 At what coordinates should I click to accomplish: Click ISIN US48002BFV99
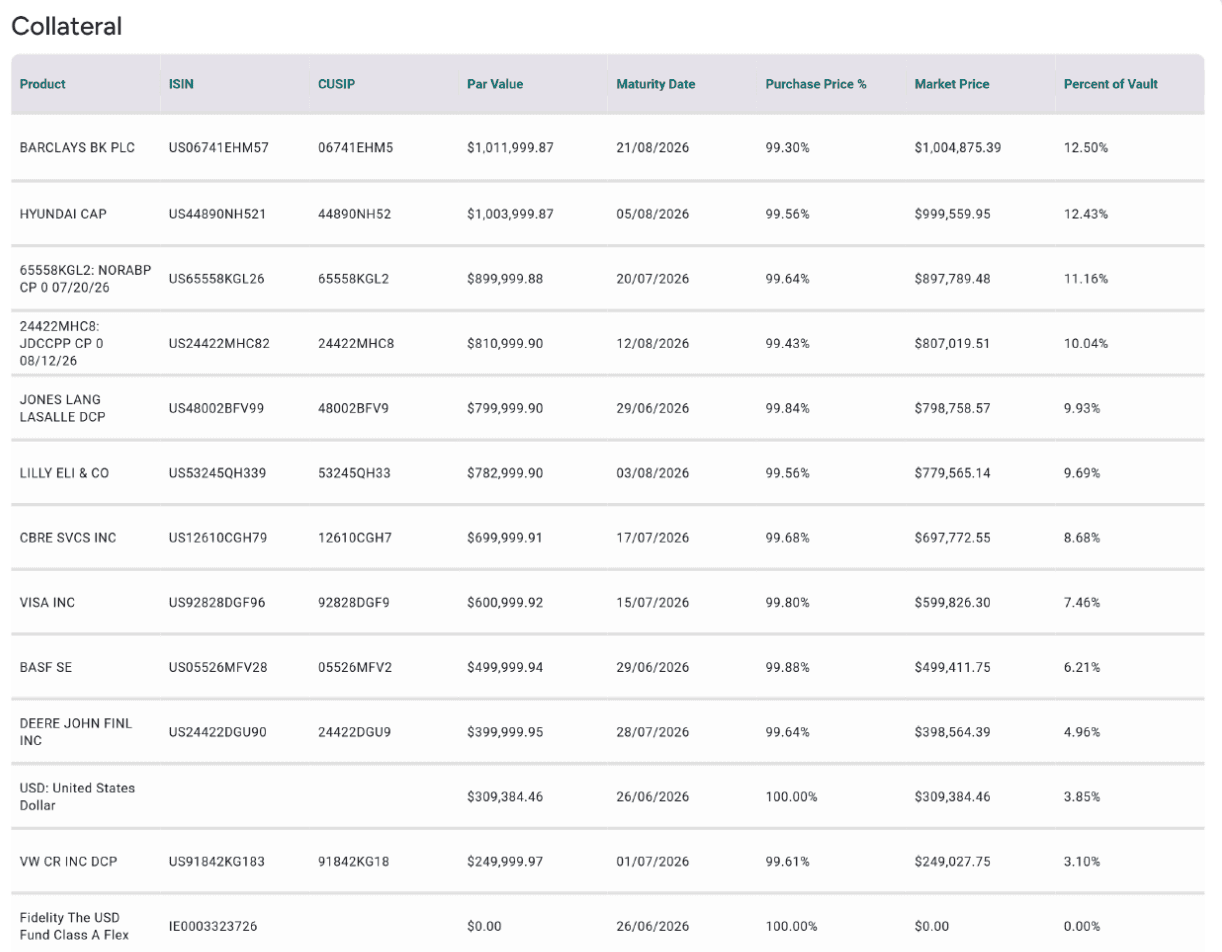point(217,408)
